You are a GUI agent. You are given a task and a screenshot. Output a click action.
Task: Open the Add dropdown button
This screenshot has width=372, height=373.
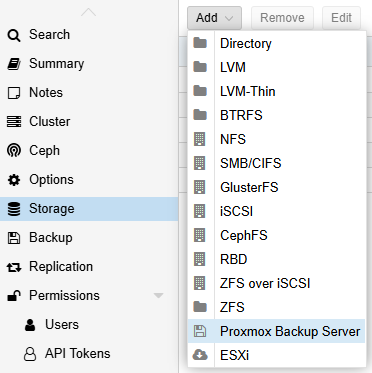(x=214, y=18)
